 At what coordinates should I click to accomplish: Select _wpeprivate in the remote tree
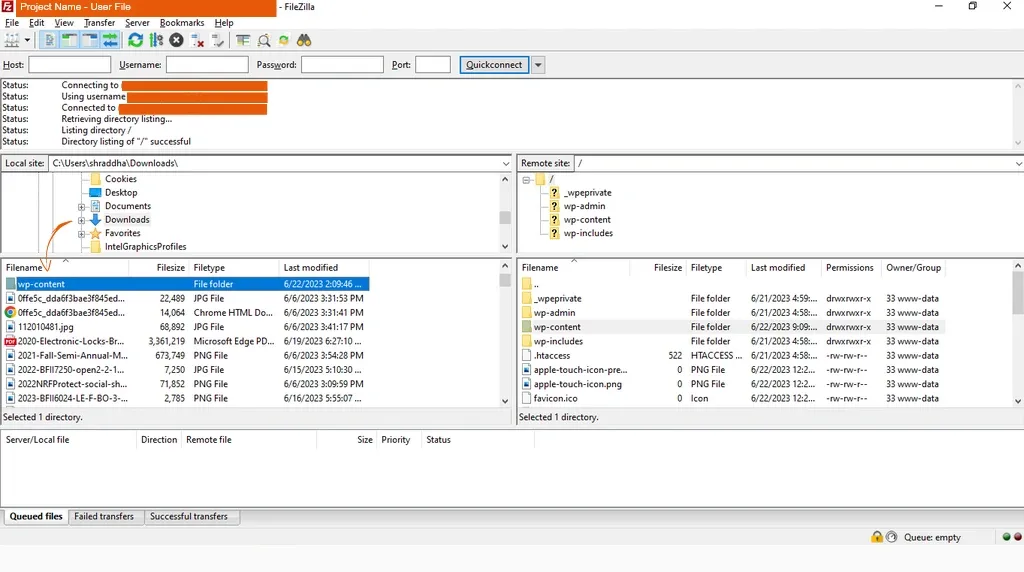coord(588,193)
